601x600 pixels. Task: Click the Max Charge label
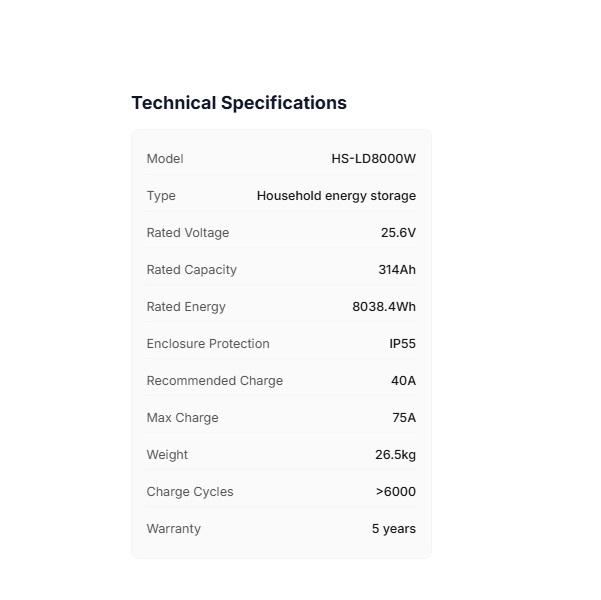pyautogui.click(x=182, y=418)
